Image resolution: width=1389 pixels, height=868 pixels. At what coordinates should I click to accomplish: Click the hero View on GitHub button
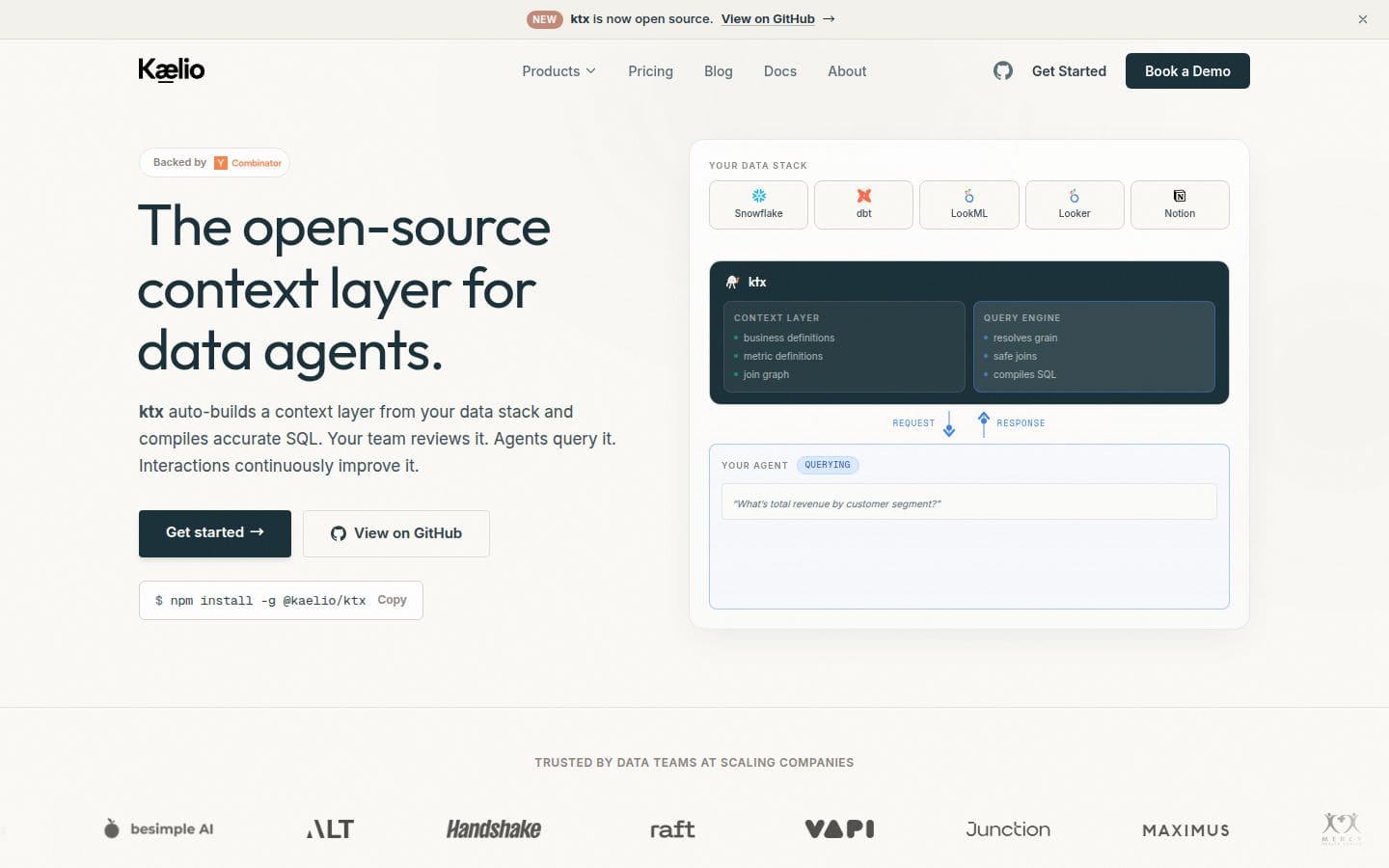click(x=396, y=533)
